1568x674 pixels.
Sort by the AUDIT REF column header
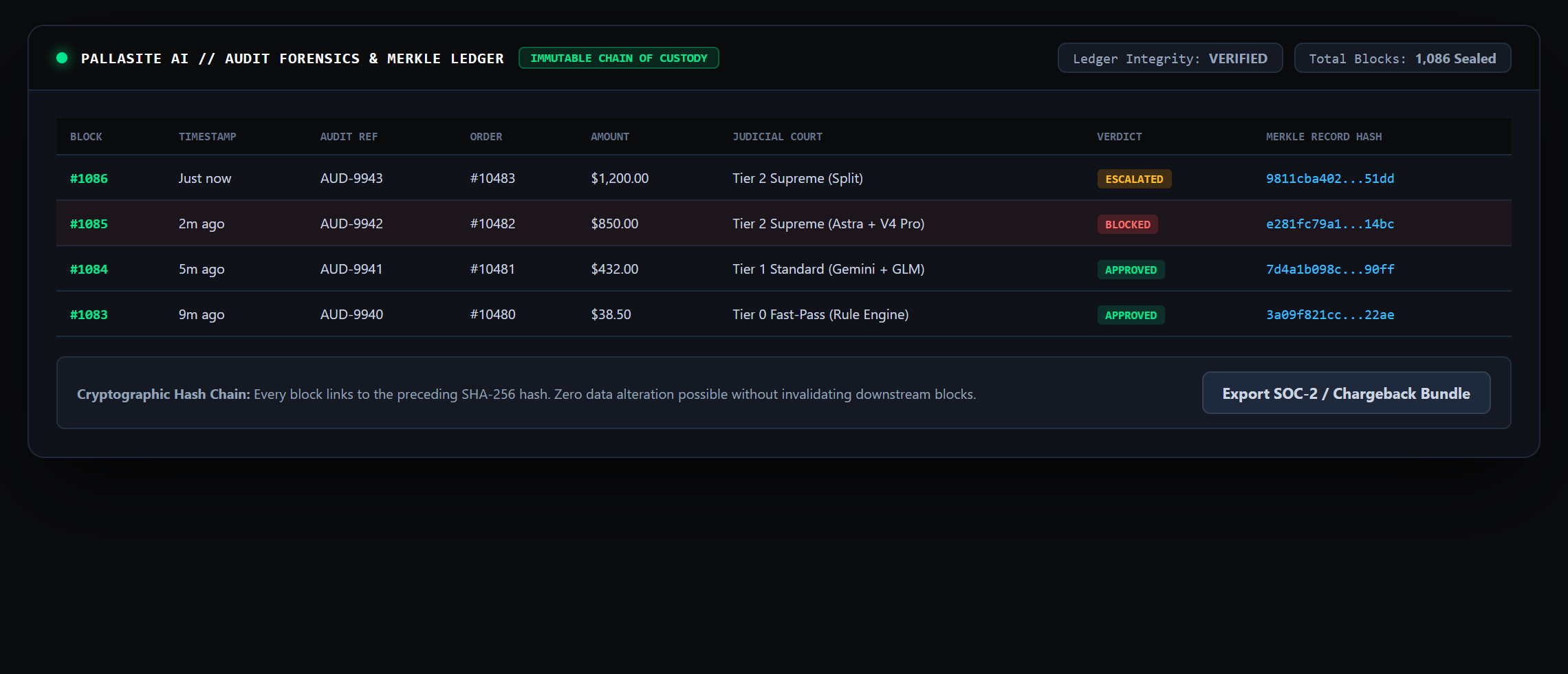[349, 137]
